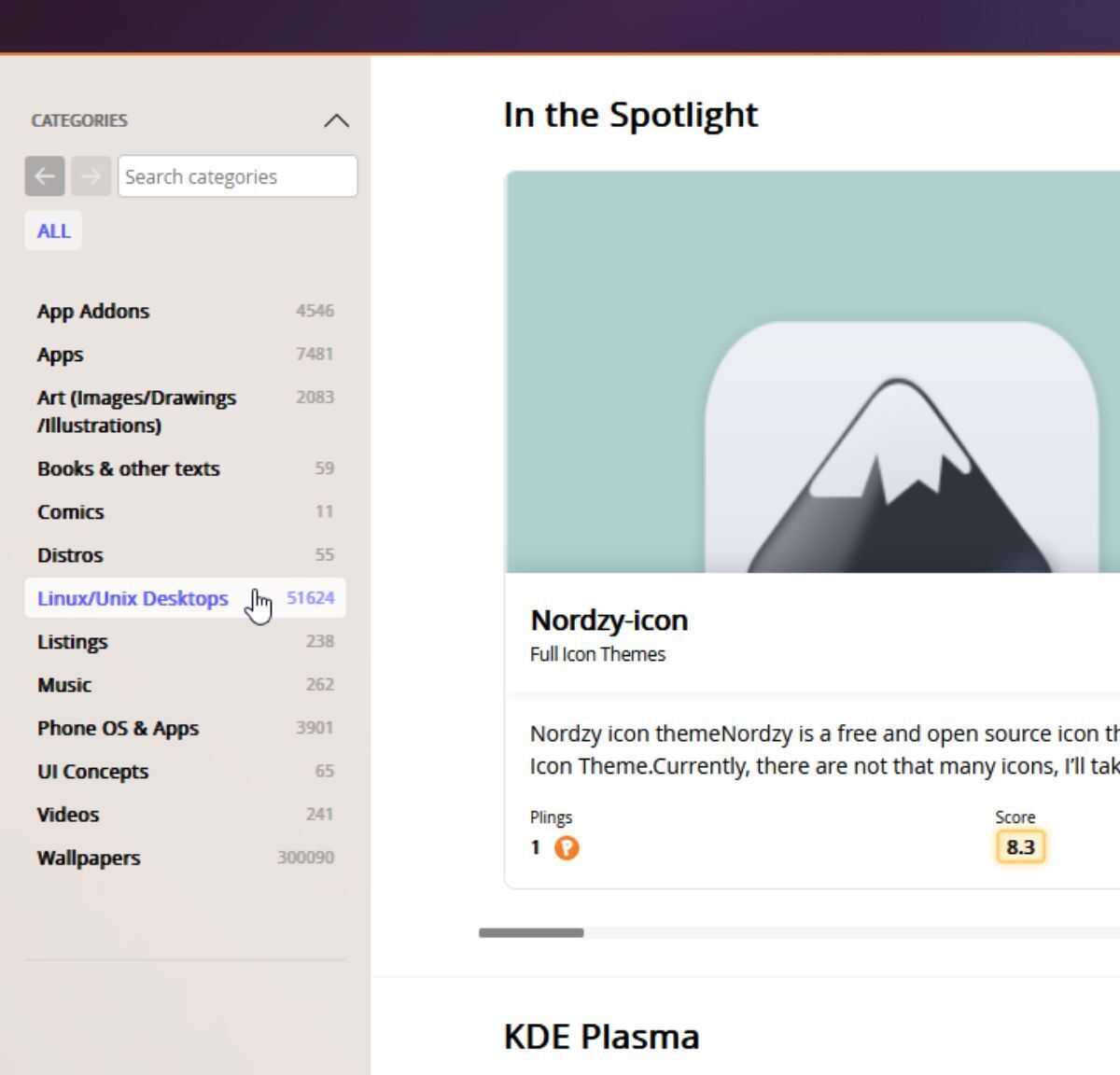Screen dimensions: 1120x1075
Task: Choose the Comics category
Action: point(185,511)
